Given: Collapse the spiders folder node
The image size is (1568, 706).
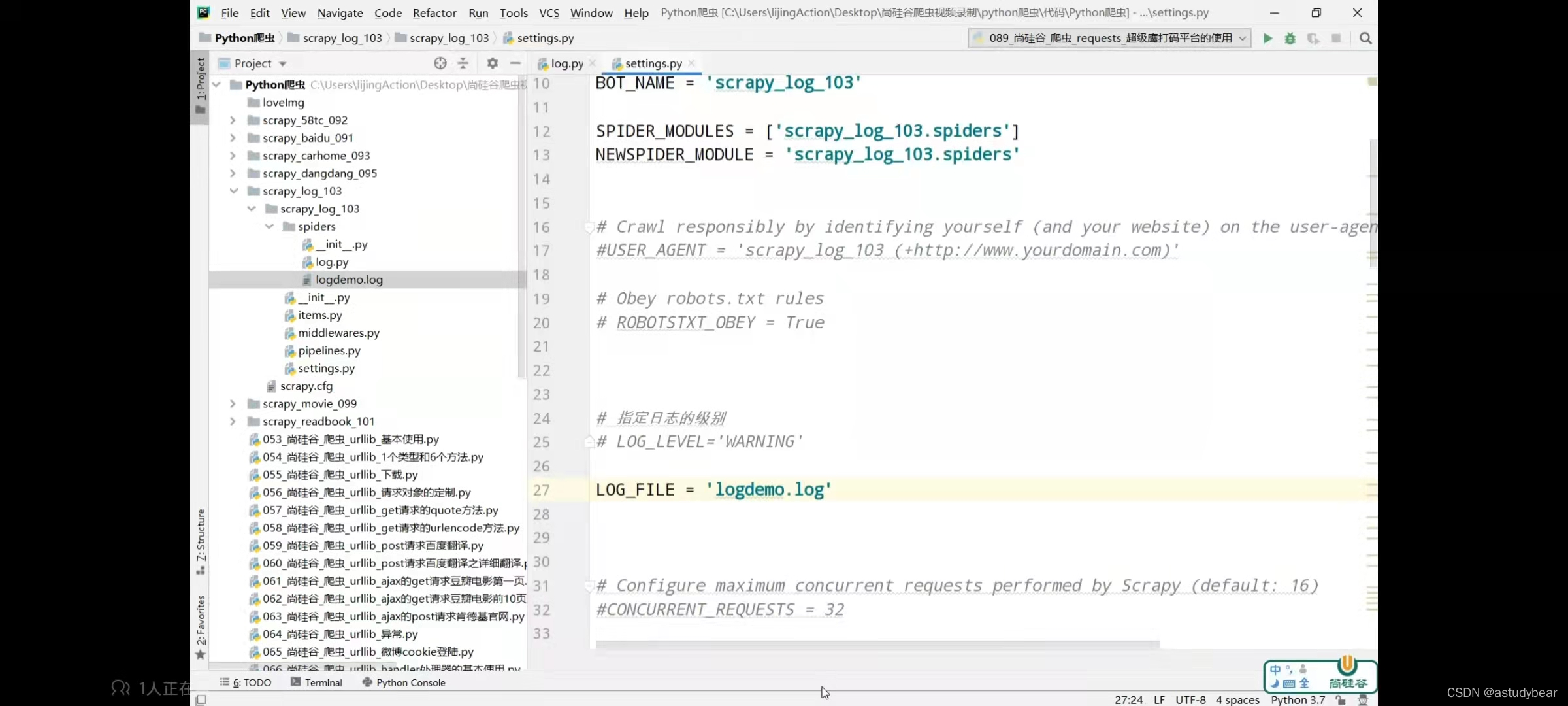Looking at the screenshot, I should click(x=269, y=227).
